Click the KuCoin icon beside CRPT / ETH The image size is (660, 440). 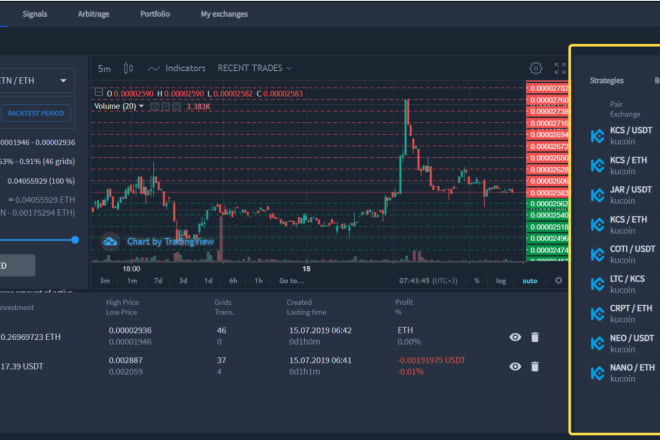598,314
